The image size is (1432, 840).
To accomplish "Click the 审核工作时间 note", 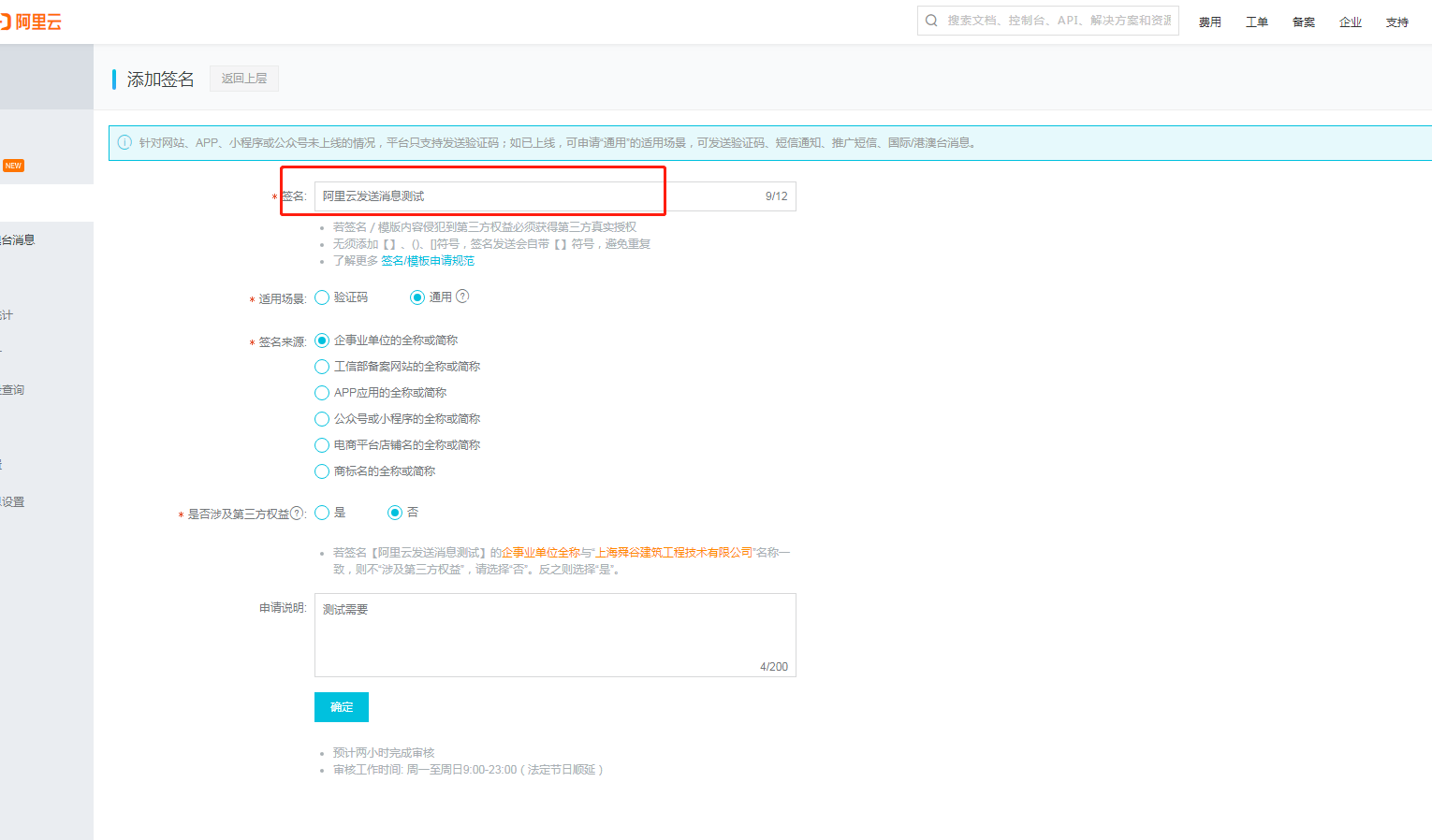I will coord(468,770).
